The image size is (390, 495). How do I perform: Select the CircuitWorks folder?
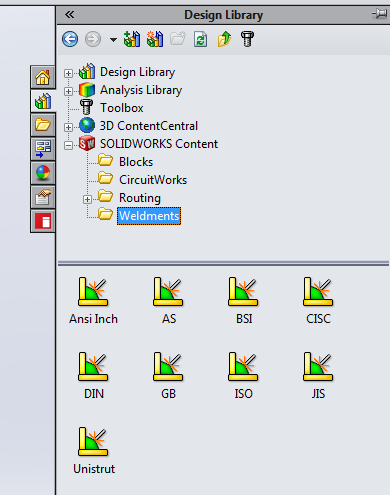153,180
